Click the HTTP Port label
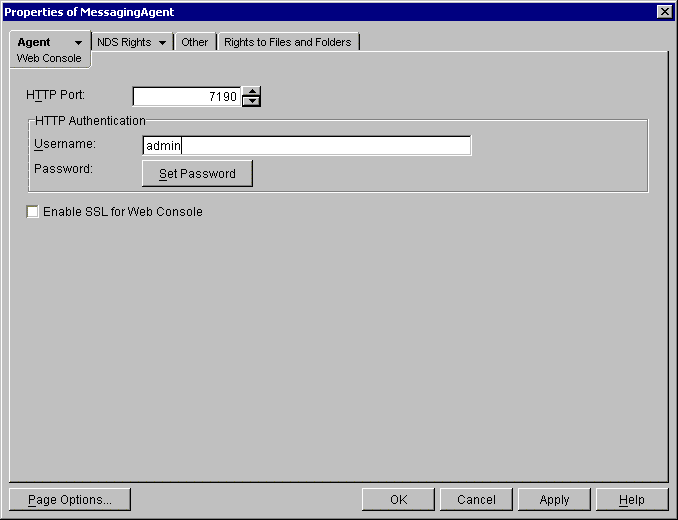678x520 pixels. point(55,95)
